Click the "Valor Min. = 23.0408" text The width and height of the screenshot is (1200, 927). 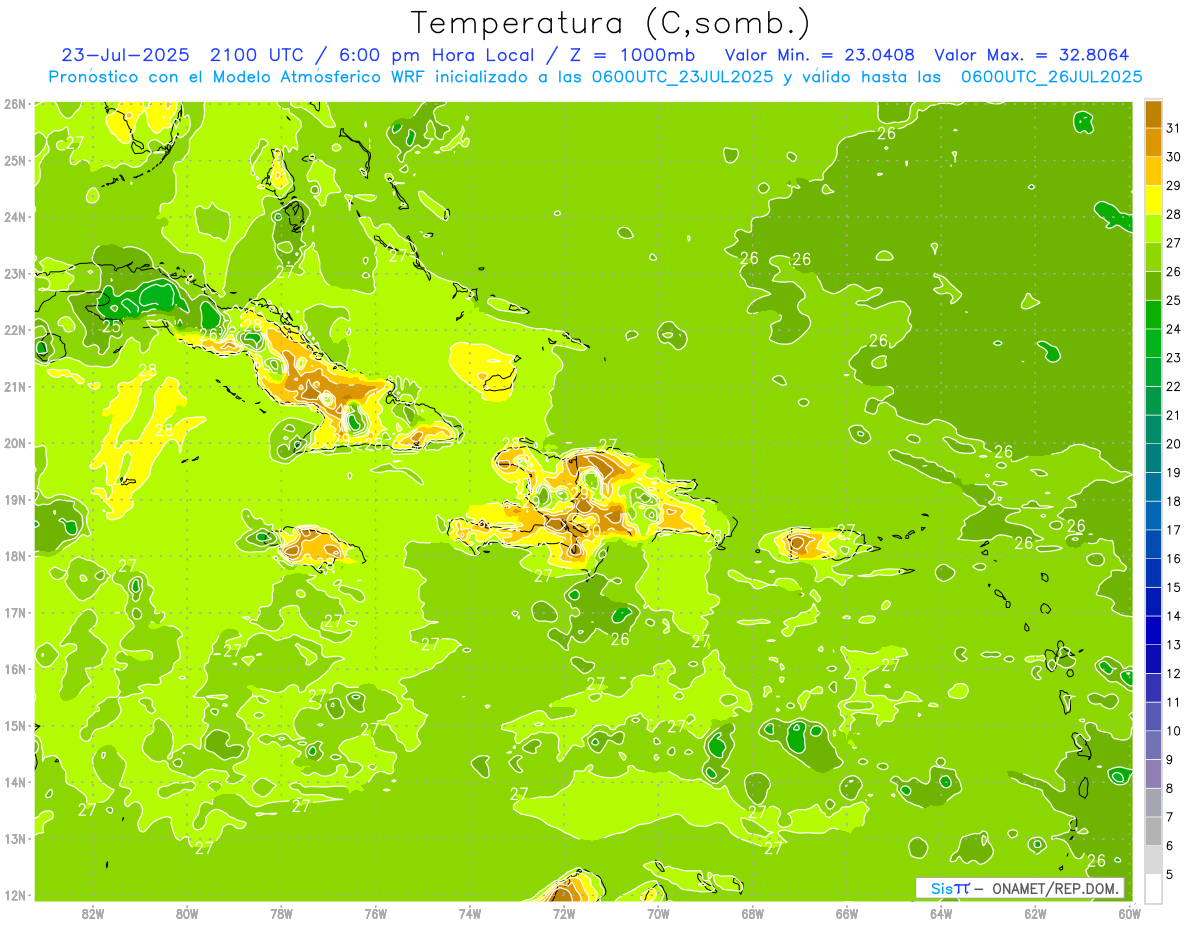[819, 55]
